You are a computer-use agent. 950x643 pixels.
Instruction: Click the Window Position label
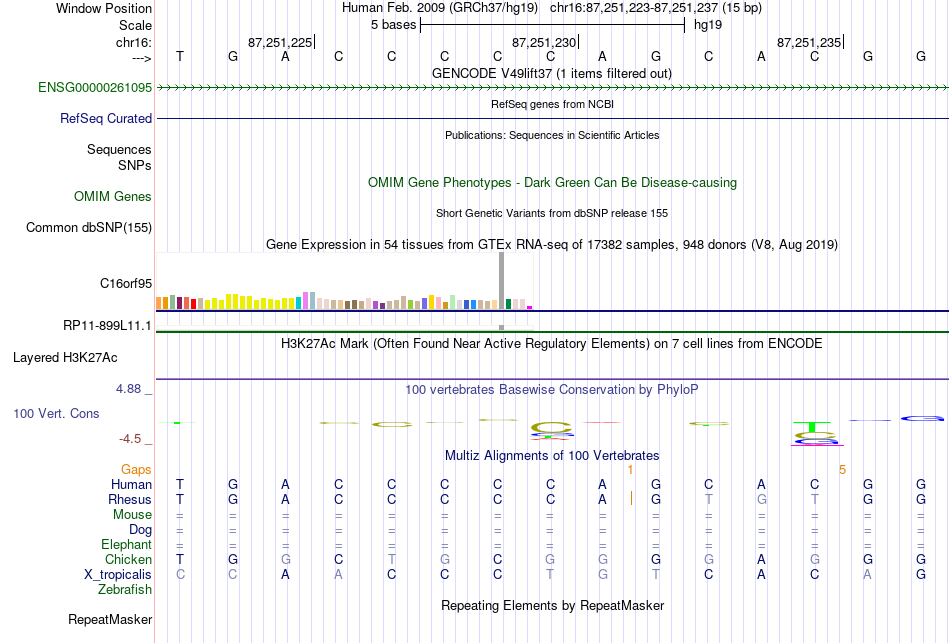pyautogui.click(x=104, y=8)
